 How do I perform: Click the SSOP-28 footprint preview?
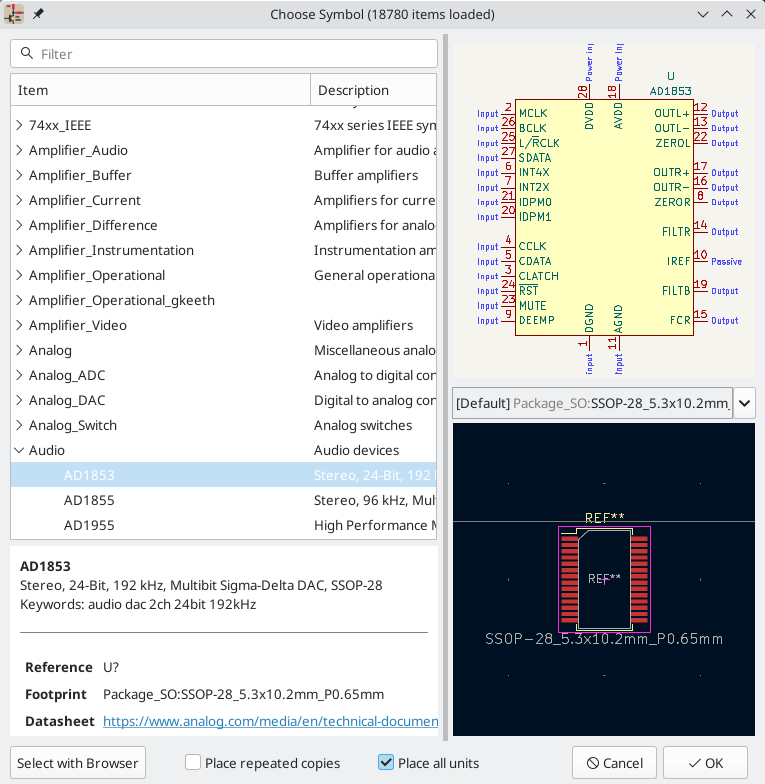(x=604, y=579)
